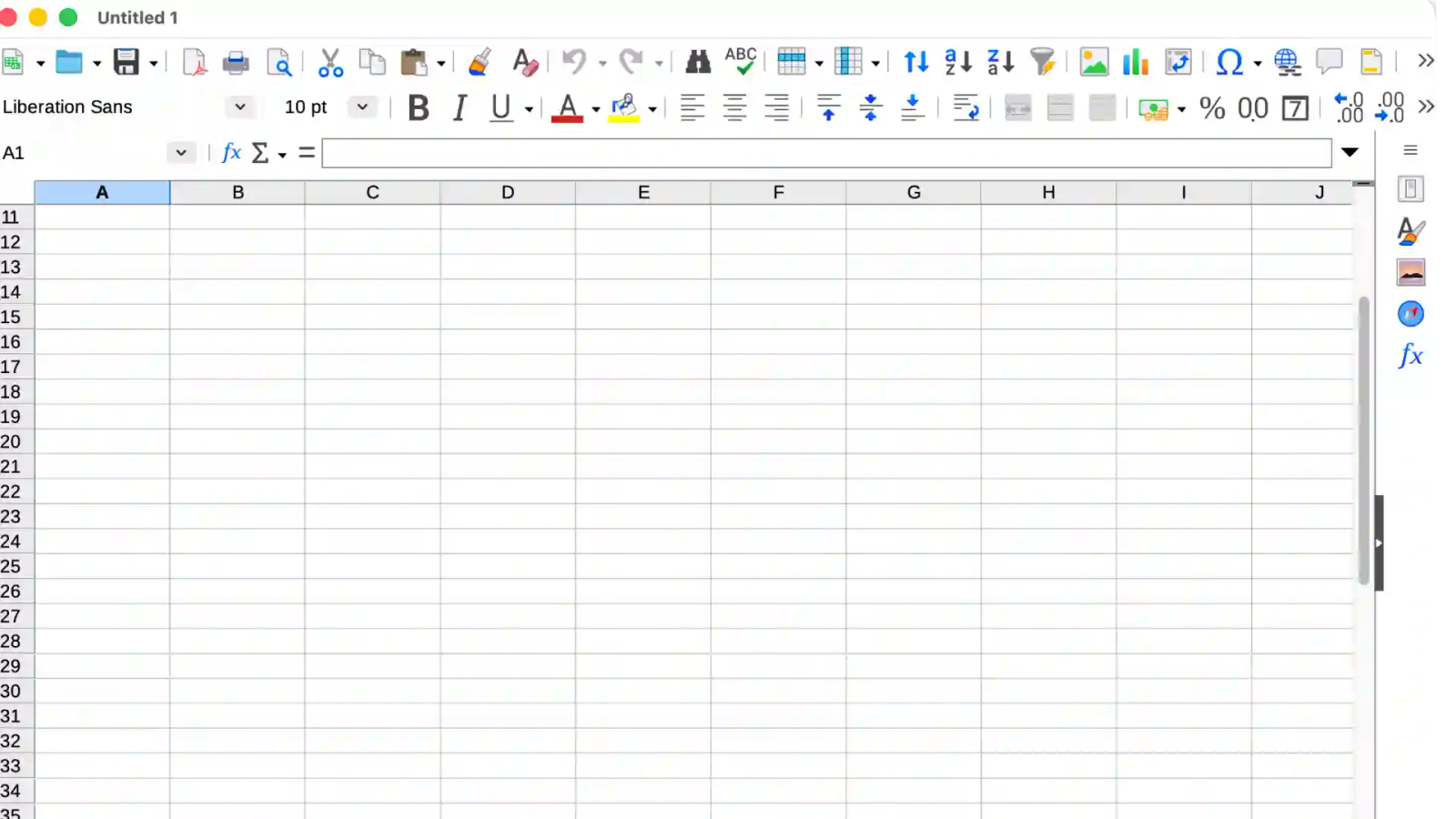
Task: Insert a hyperlink
Action: 1288,62
